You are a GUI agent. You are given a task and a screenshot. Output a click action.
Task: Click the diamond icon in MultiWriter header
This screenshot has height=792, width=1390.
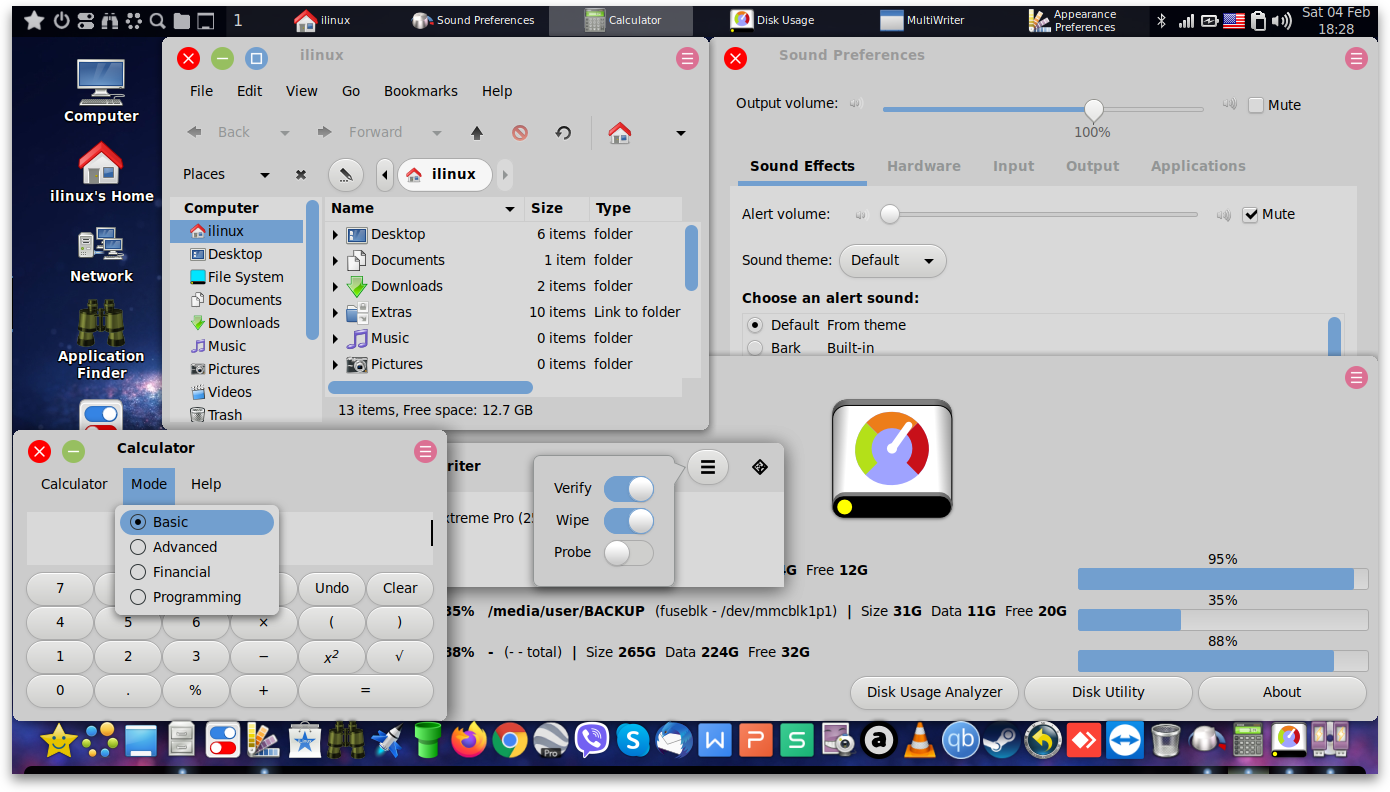[x=759, y=466]
